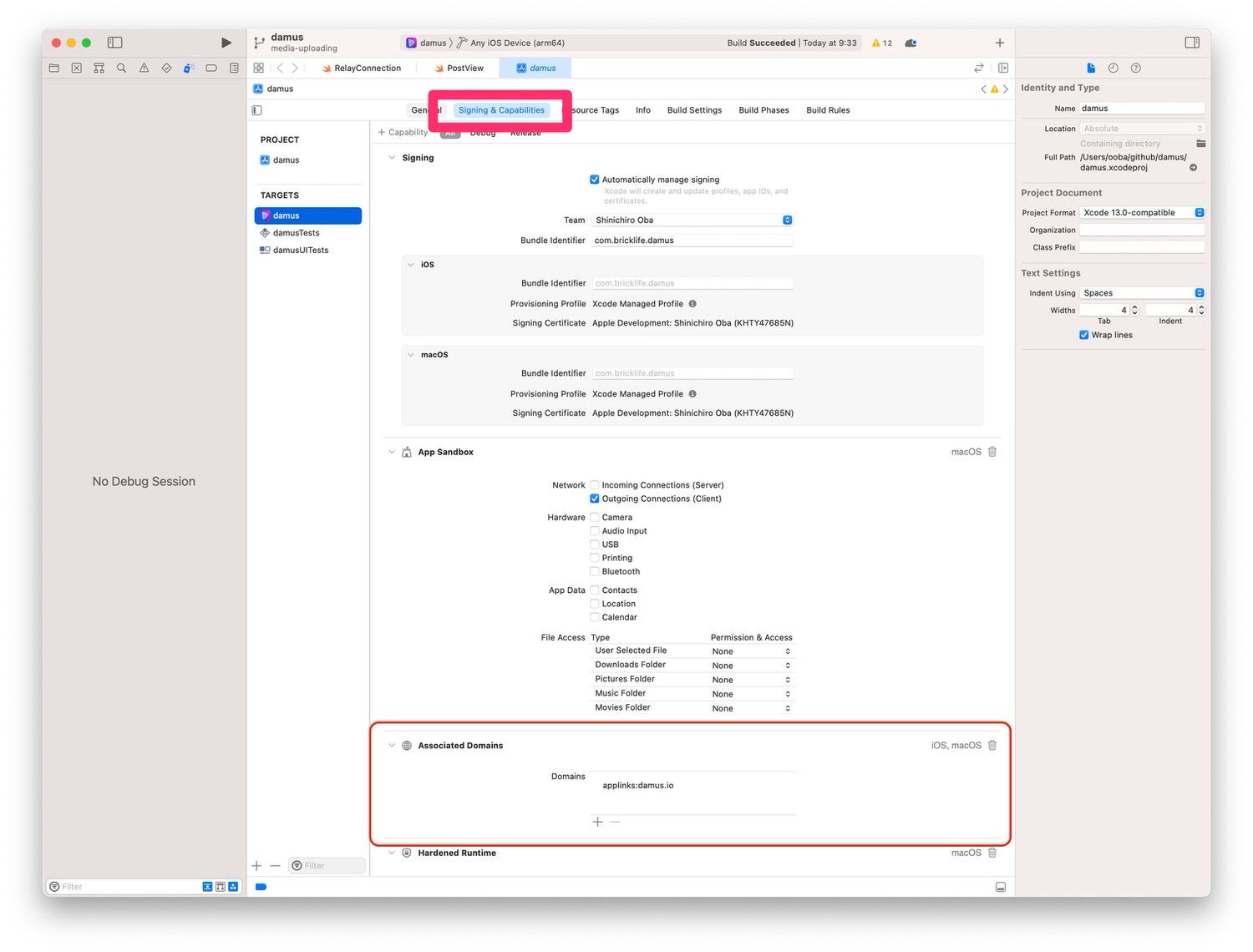Open the debug navigator icon
This screenshot has height=952, width=1253.
click(x=189, y=68)
